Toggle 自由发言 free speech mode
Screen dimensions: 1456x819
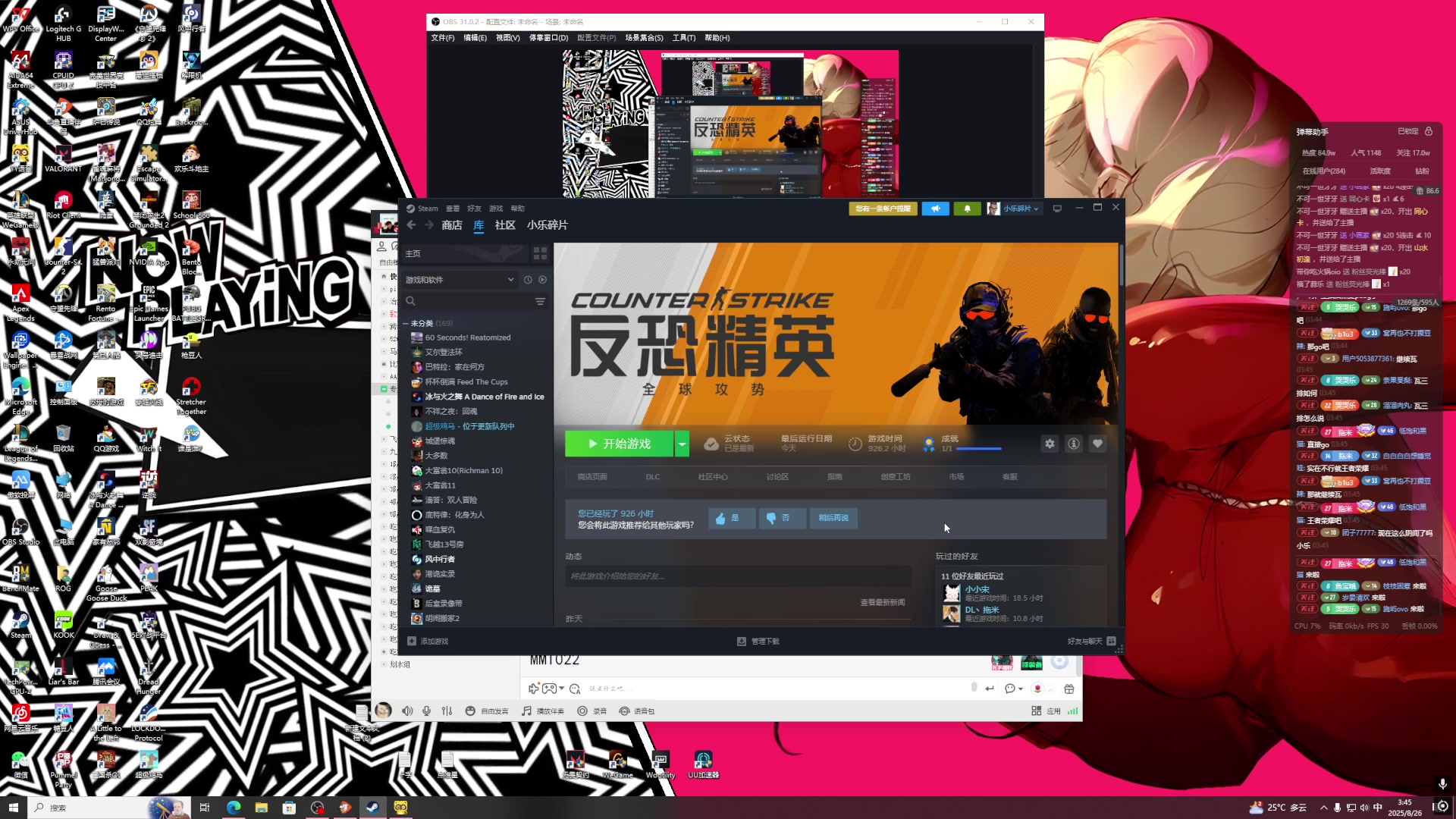coord(486,711)
